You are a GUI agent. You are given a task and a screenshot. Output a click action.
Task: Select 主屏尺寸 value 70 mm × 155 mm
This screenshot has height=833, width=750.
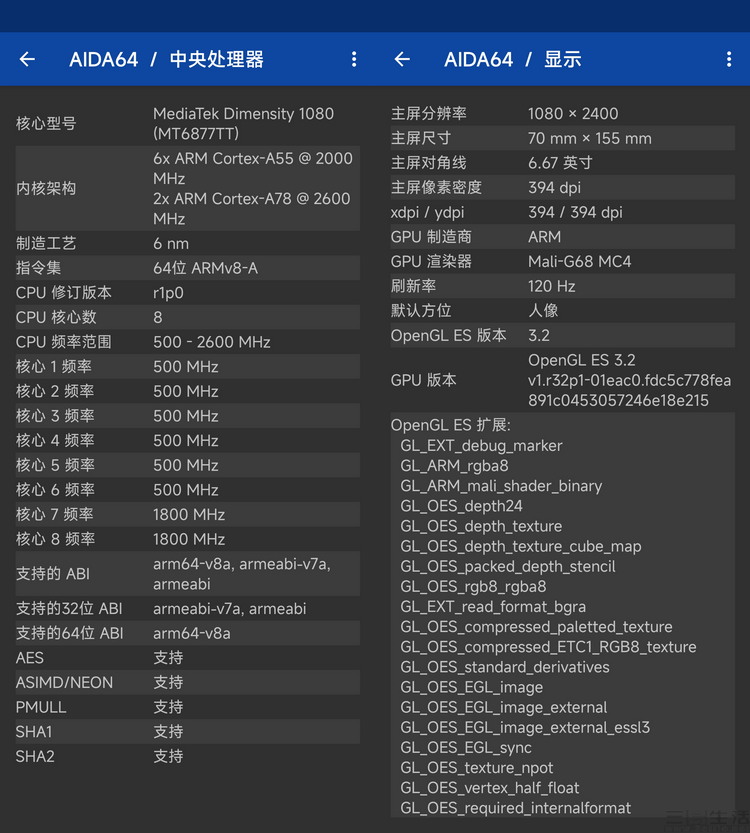tap(590, 138)
